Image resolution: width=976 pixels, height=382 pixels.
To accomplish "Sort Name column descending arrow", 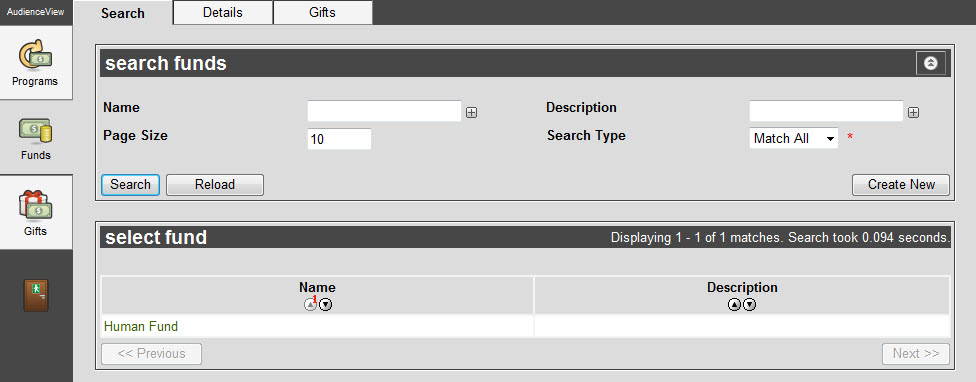I will click(326, 305).
